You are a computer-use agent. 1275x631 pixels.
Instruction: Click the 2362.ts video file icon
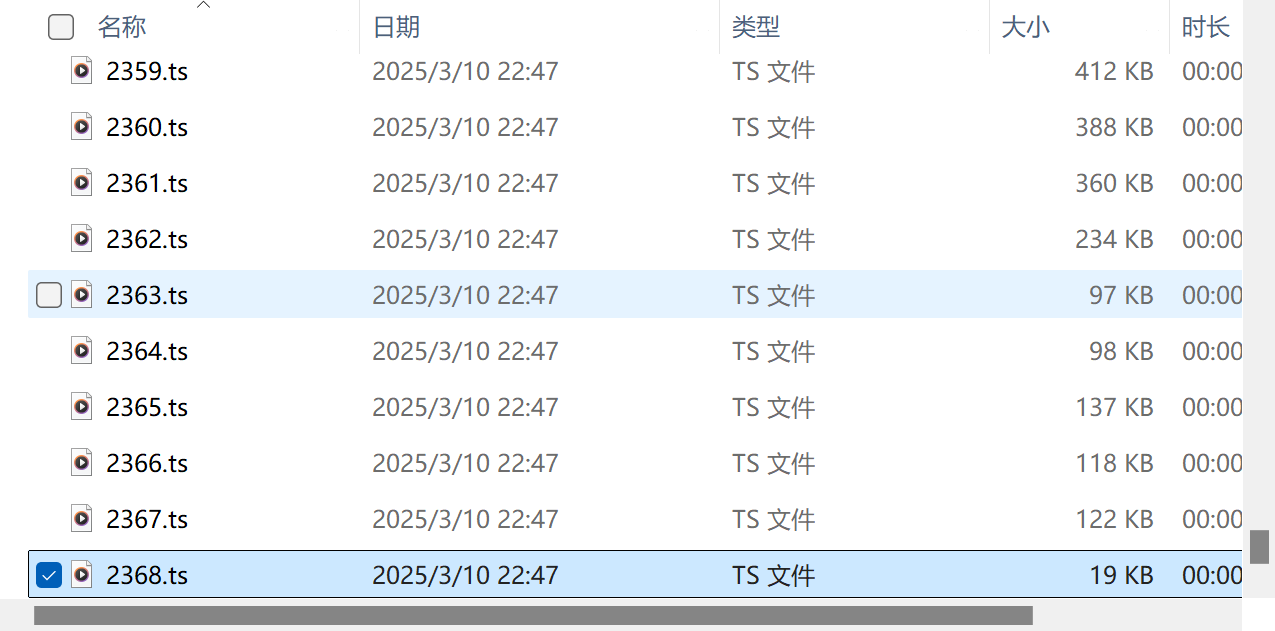(x=82, y=239)
